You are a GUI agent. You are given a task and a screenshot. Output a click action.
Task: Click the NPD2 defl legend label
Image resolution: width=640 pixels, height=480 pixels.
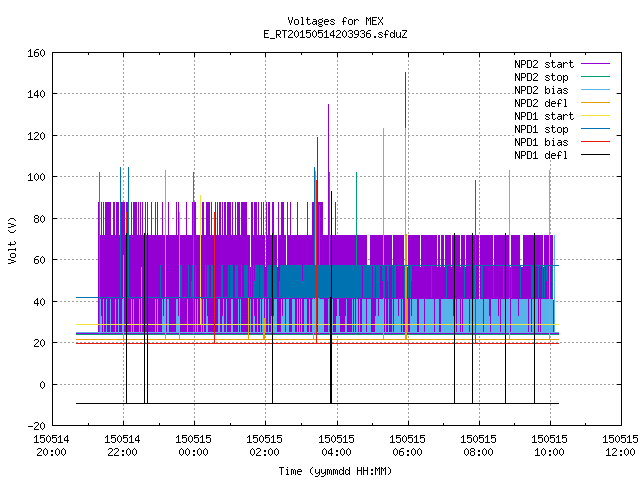[x=541, y=103]
